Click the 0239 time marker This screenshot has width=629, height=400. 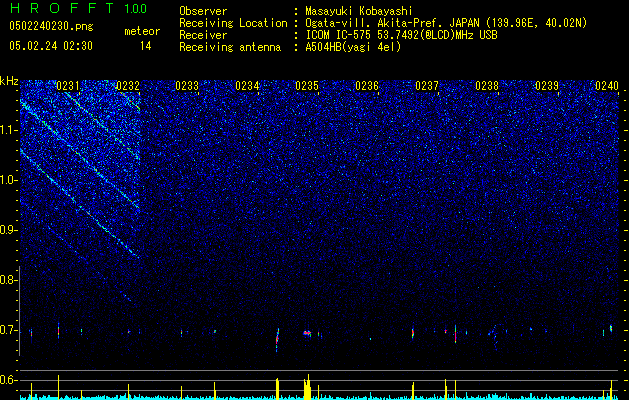tap(547, 86)
